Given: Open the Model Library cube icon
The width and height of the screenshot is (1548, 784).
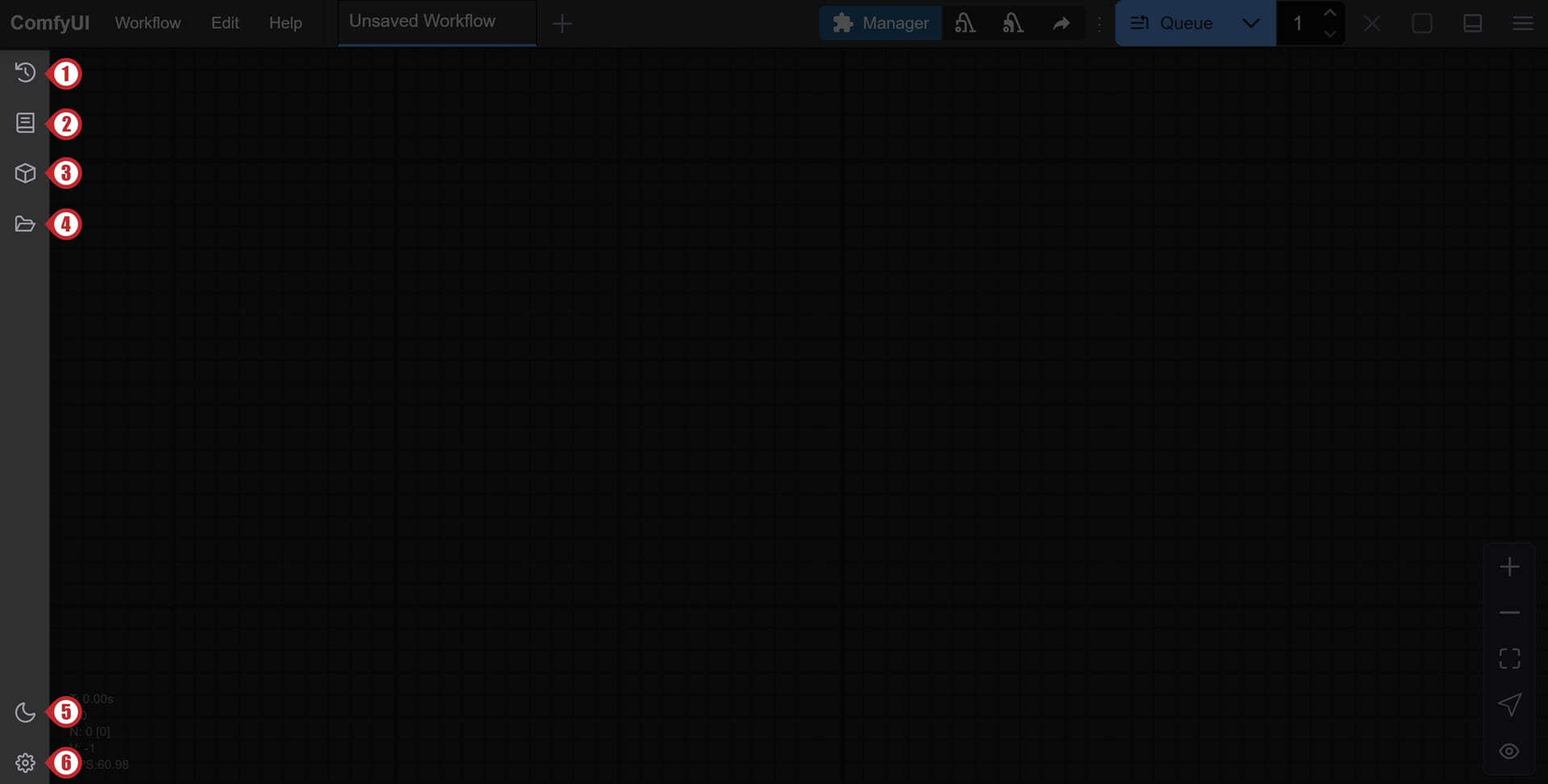Looking at the screenshot, I should coord(25,173).
